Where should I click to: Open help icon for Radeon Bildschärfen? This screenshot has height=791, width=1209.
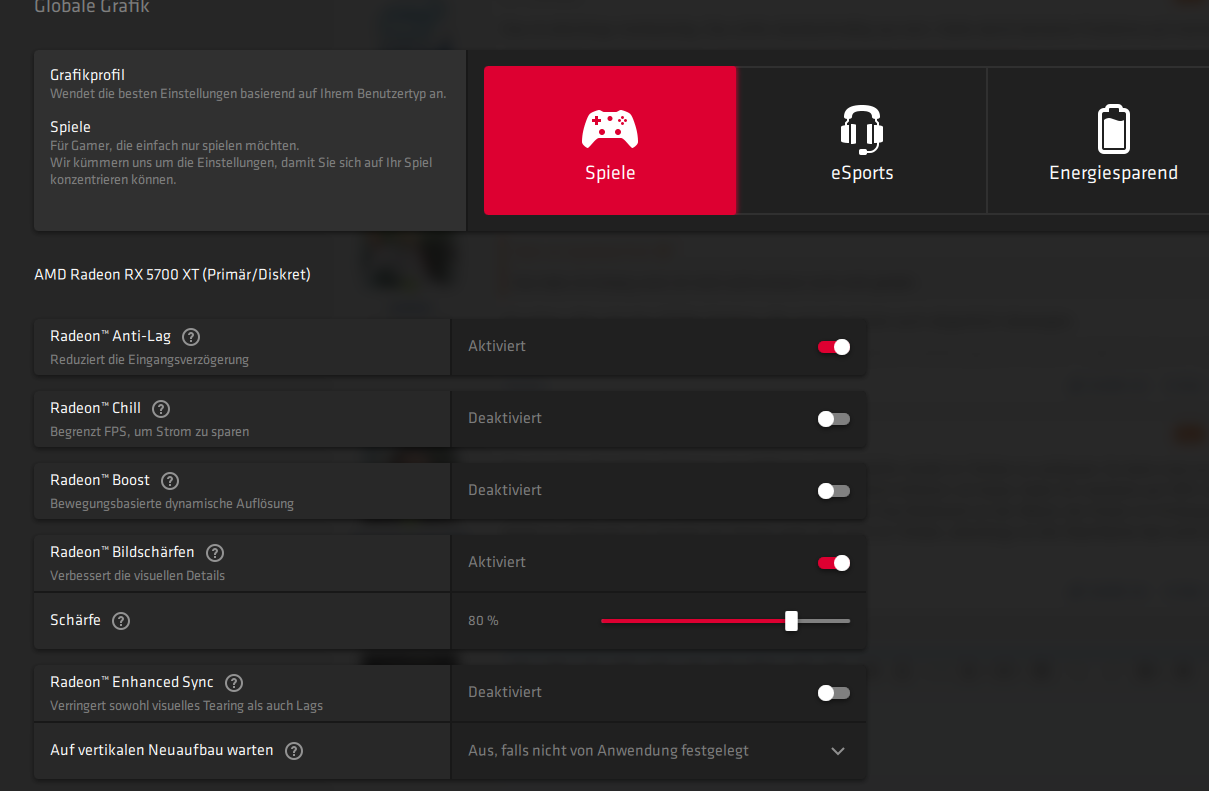215,553
